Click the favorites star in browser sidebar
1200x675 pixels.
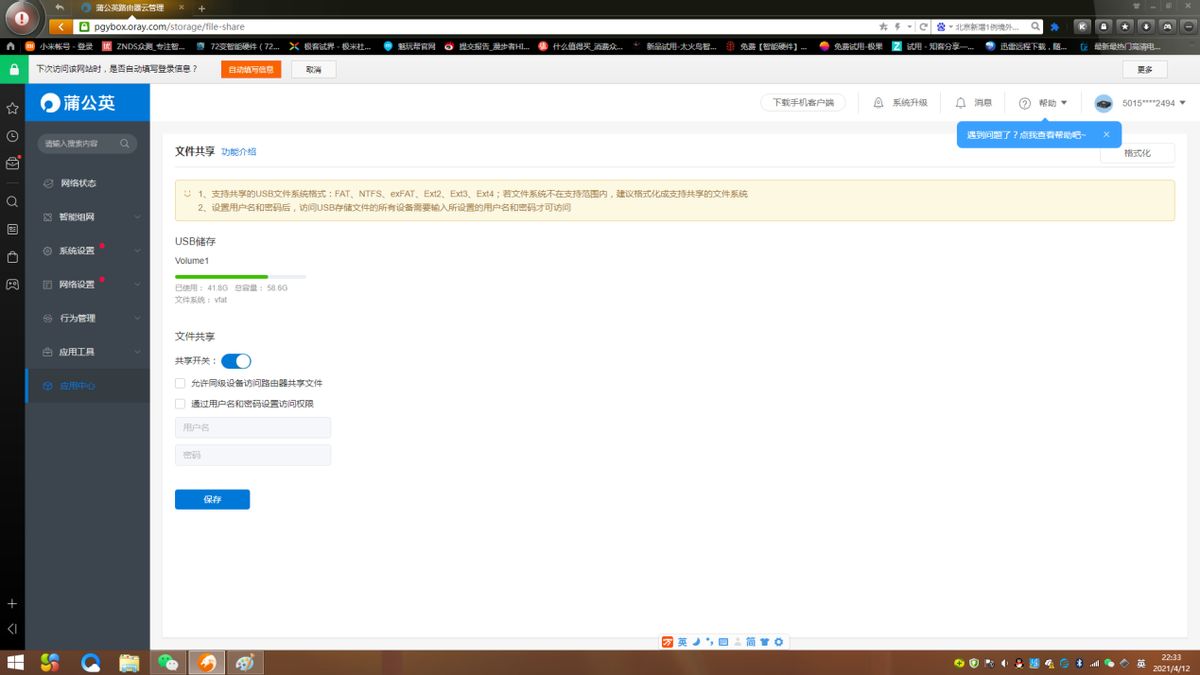click(x=12, y=108)
